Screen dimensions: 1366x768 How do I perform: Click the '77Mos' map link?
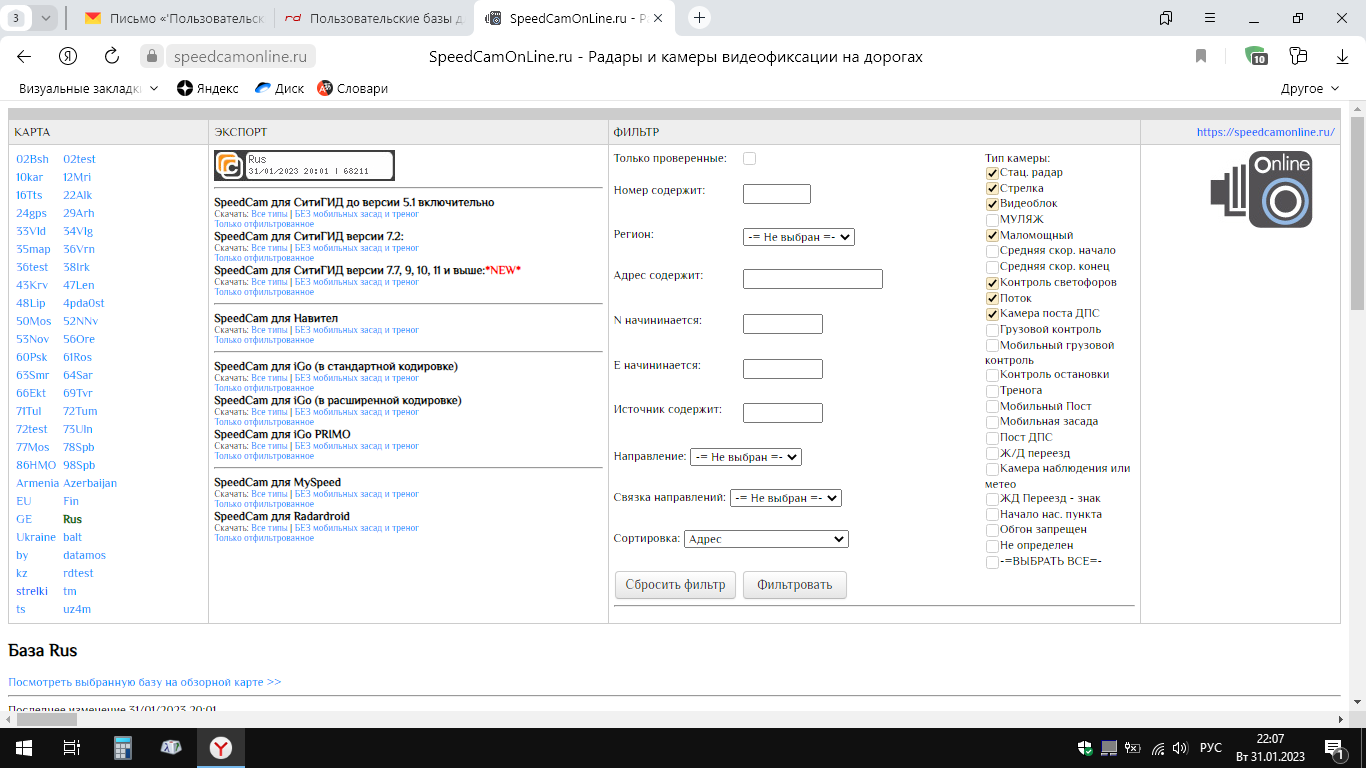(32, 447)
